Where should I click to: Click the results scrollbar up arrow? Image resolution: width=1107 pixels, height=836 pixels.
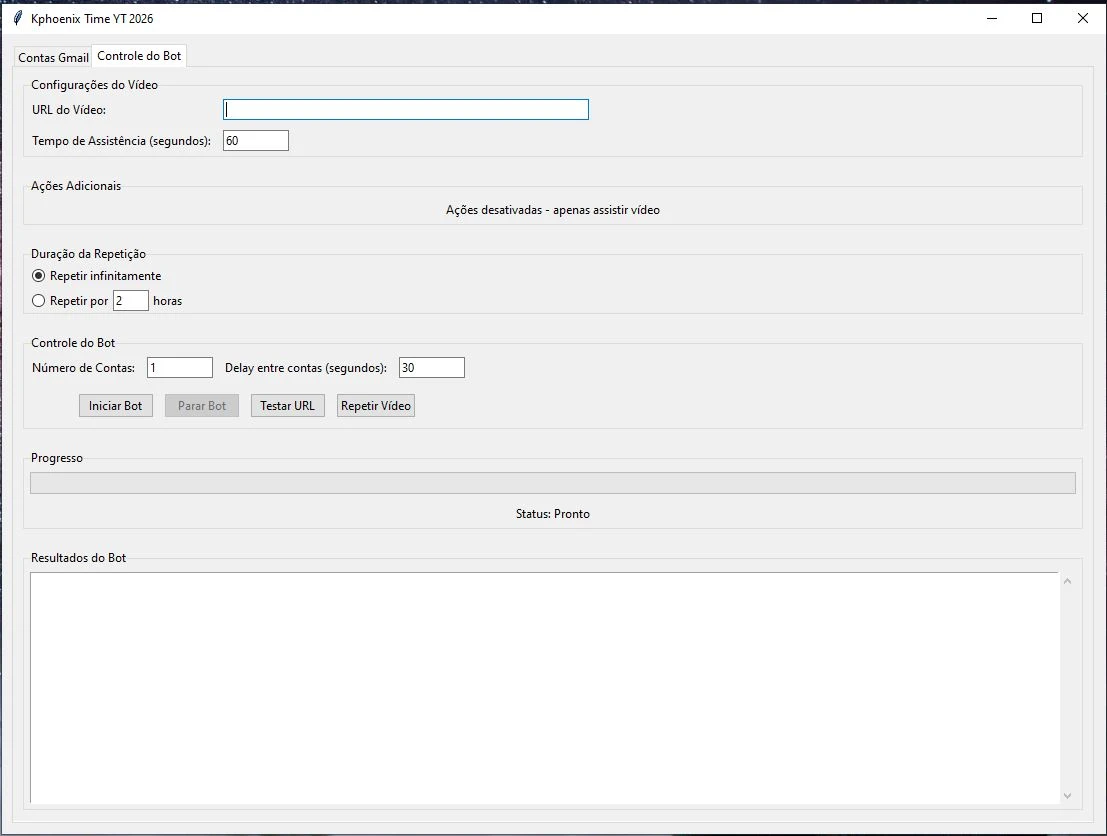(1067, 581)
